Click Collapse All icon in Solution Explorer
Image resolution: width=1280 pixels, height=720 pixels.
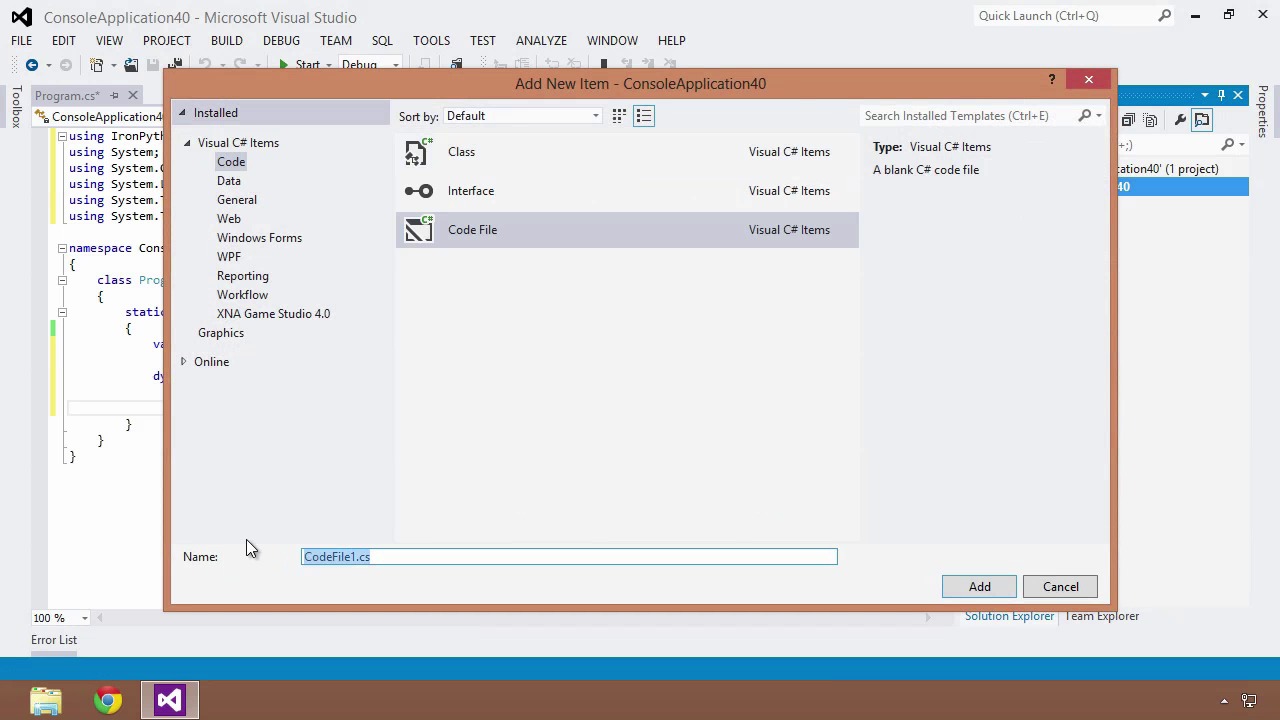[1128, 120]
